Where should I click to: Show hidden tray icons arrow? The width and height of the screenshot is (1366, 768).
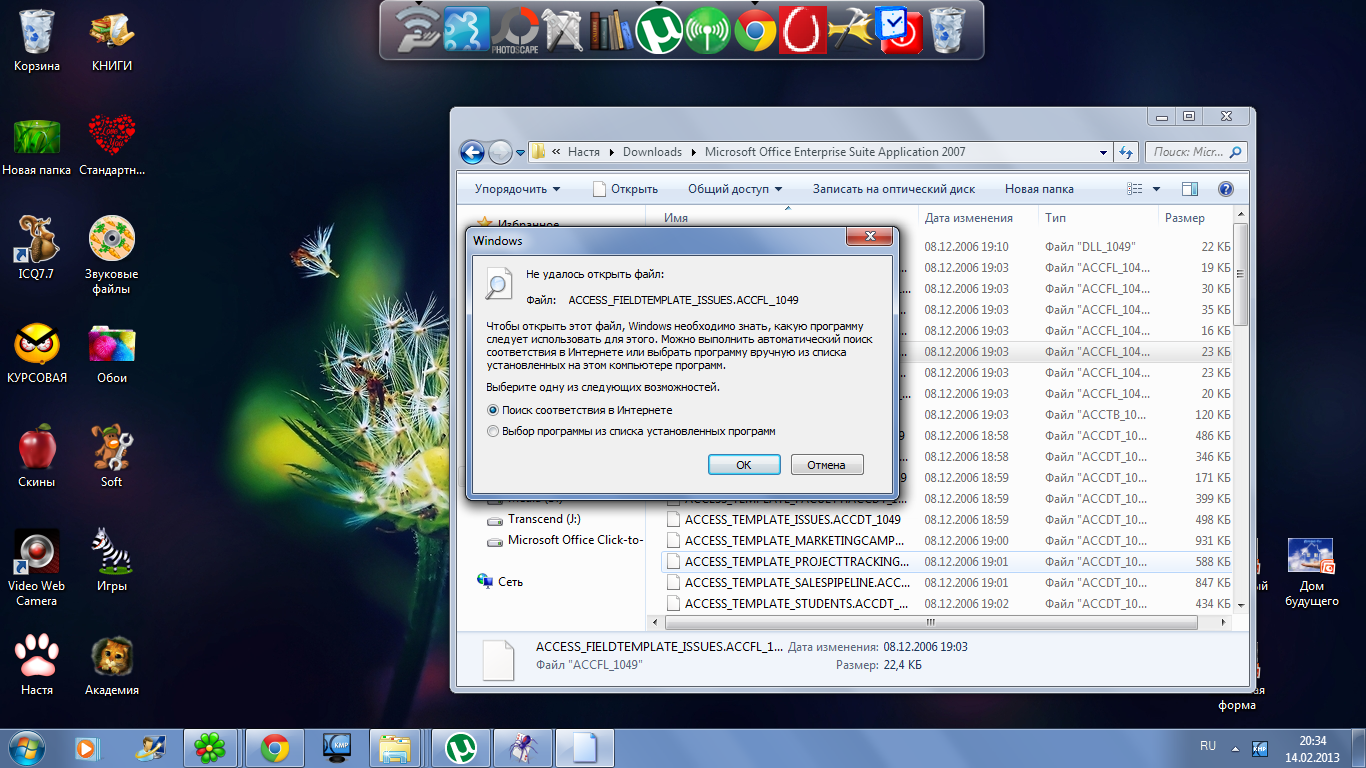[x=1235, y=748]
